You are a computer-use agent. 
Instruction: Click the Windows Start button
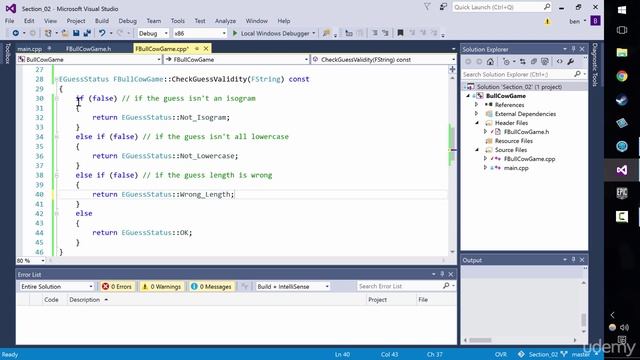(622, 10)
